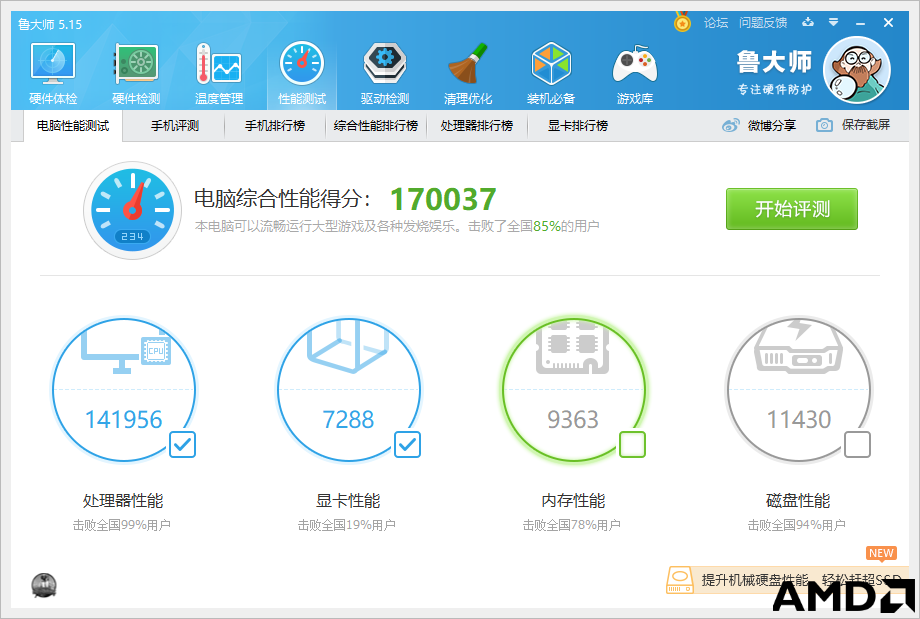The height and width of the screenshot is (619, 920).
Task: Uncheck 显卡性能 test checkbox
Action: tap(407, 445)
